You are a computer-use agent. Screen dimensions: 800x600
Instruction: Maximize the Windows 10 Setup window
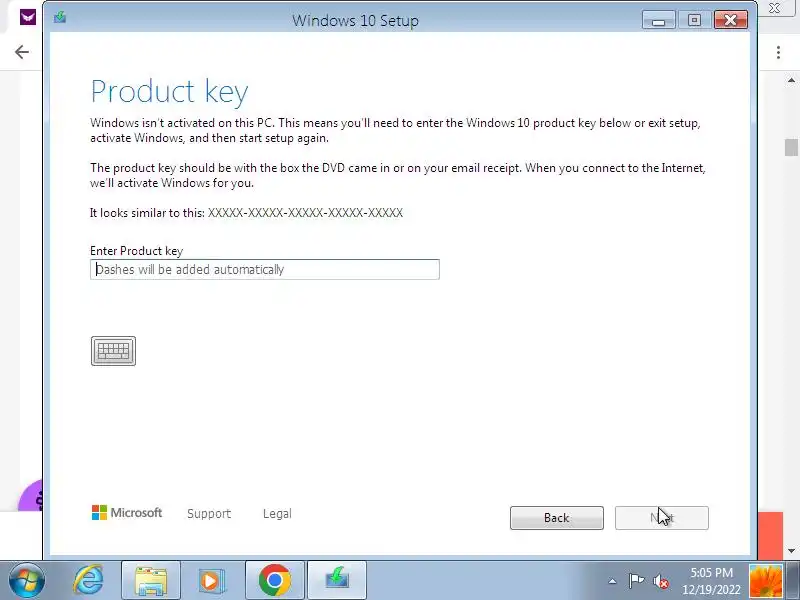694,20
